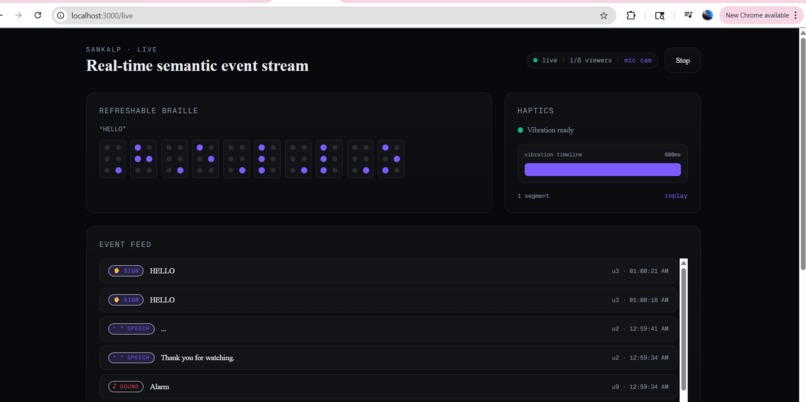Image resolution: width=806 pixels, height=402 pixels.
Task: Click the "u2 · 12:59:34 AM" timestamp
Action: (640, 357)
